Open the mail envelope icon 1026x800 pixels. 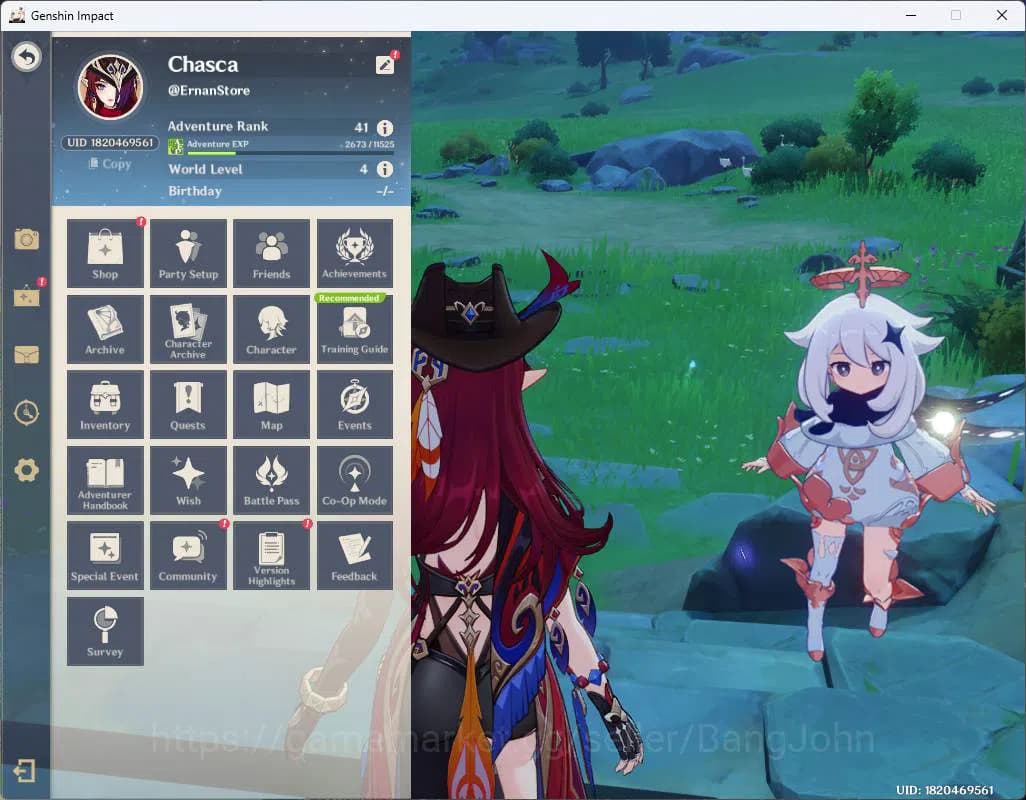[x=26, y=355]
